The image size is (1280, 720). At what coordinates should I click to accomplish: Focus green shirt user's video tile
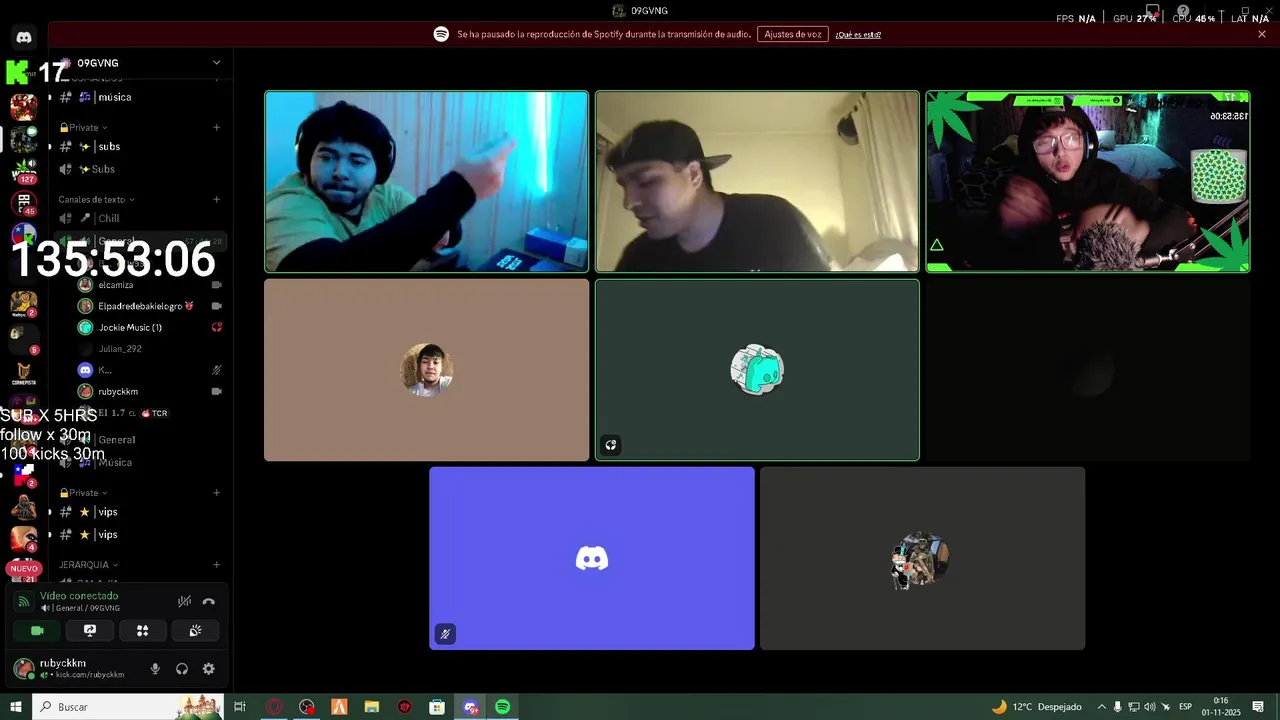426,181
